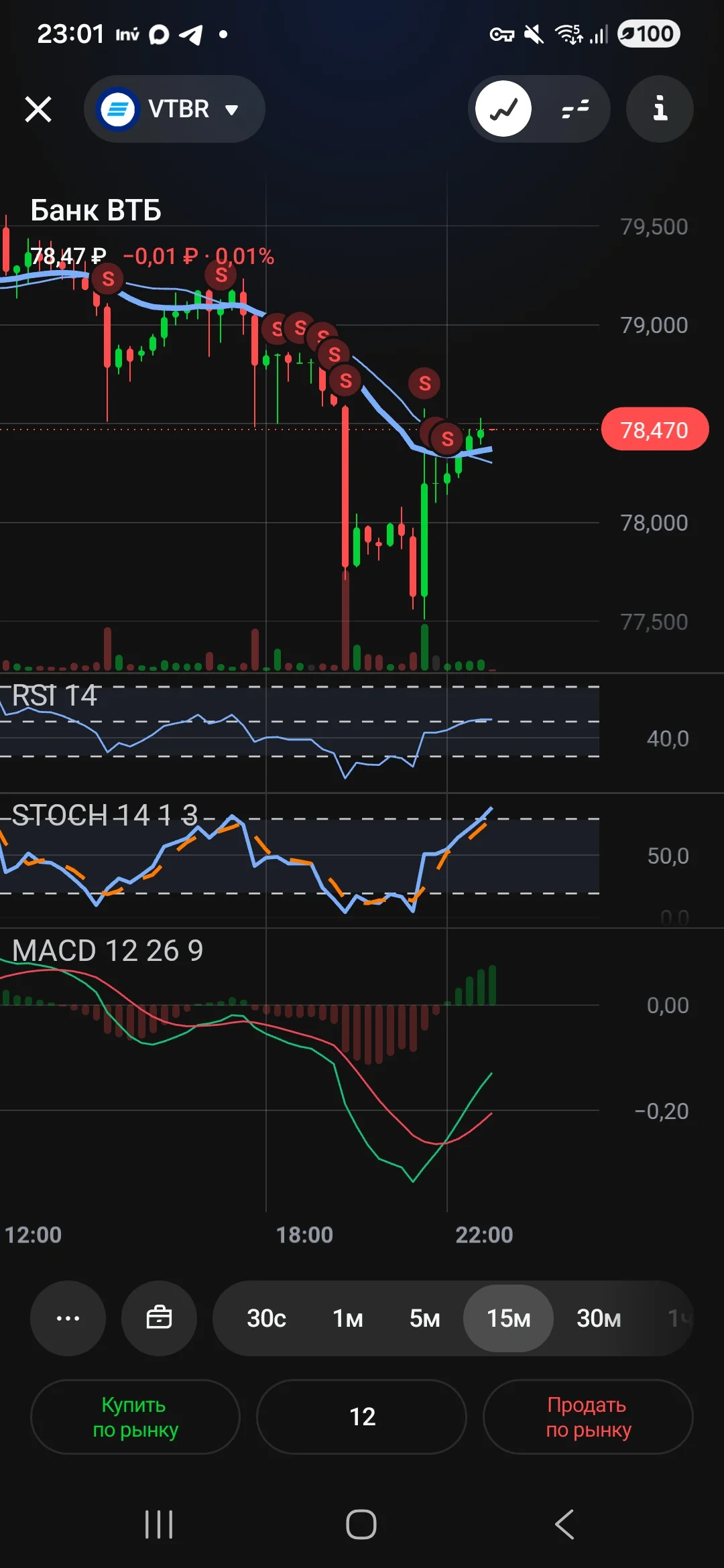Tap the Telegram notification icon in status bar
The height and width of the screenshot is (1568, 724).
coord(191,34)
